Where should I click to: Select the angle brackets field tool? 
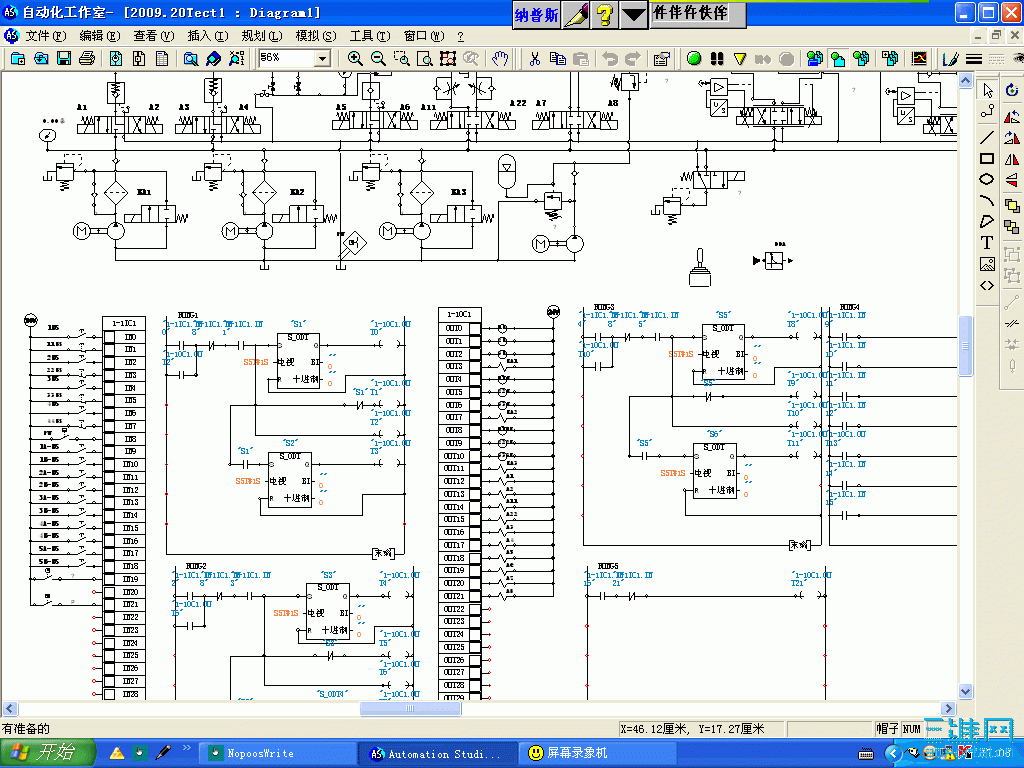tap(987, 285)
